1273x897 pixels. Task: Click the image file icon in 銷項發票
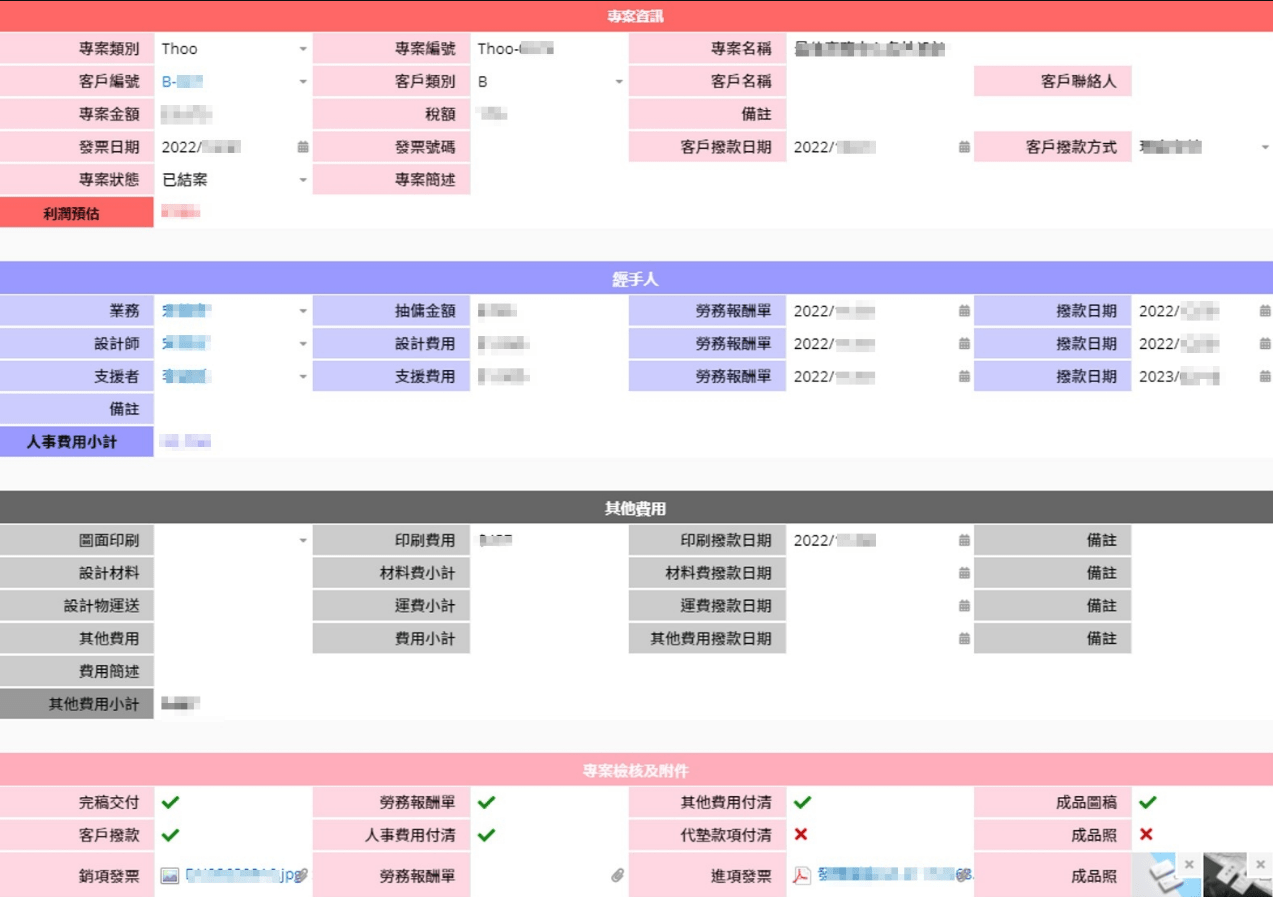pos(170,875)
